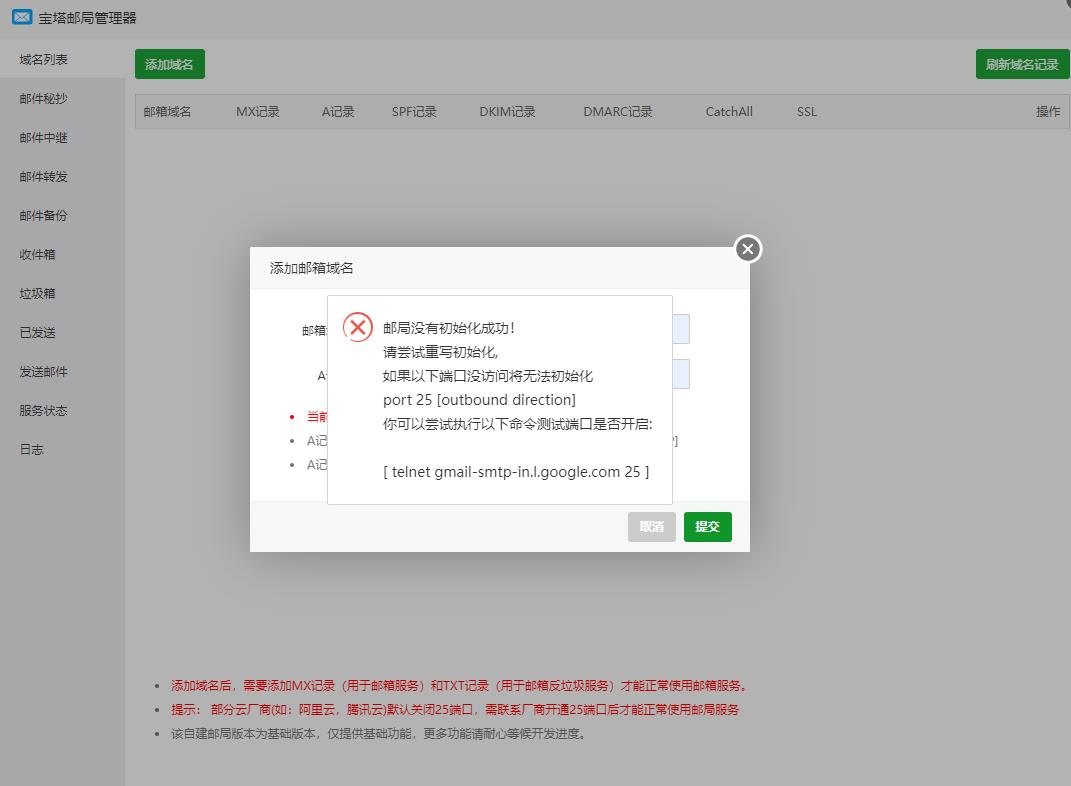Viewport: 1071px width, 786px height.
Task: Click the 刷新域名记录 button
Action: [1022, 64]
